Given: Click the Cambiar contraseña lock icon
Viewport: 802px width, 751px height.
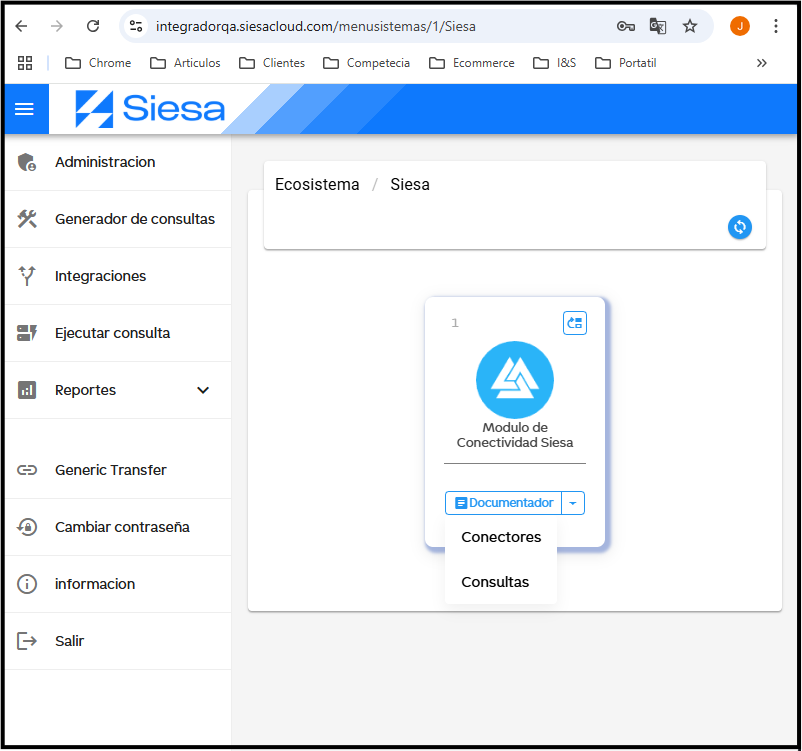Looking at the screenshot, I should 27,527.
